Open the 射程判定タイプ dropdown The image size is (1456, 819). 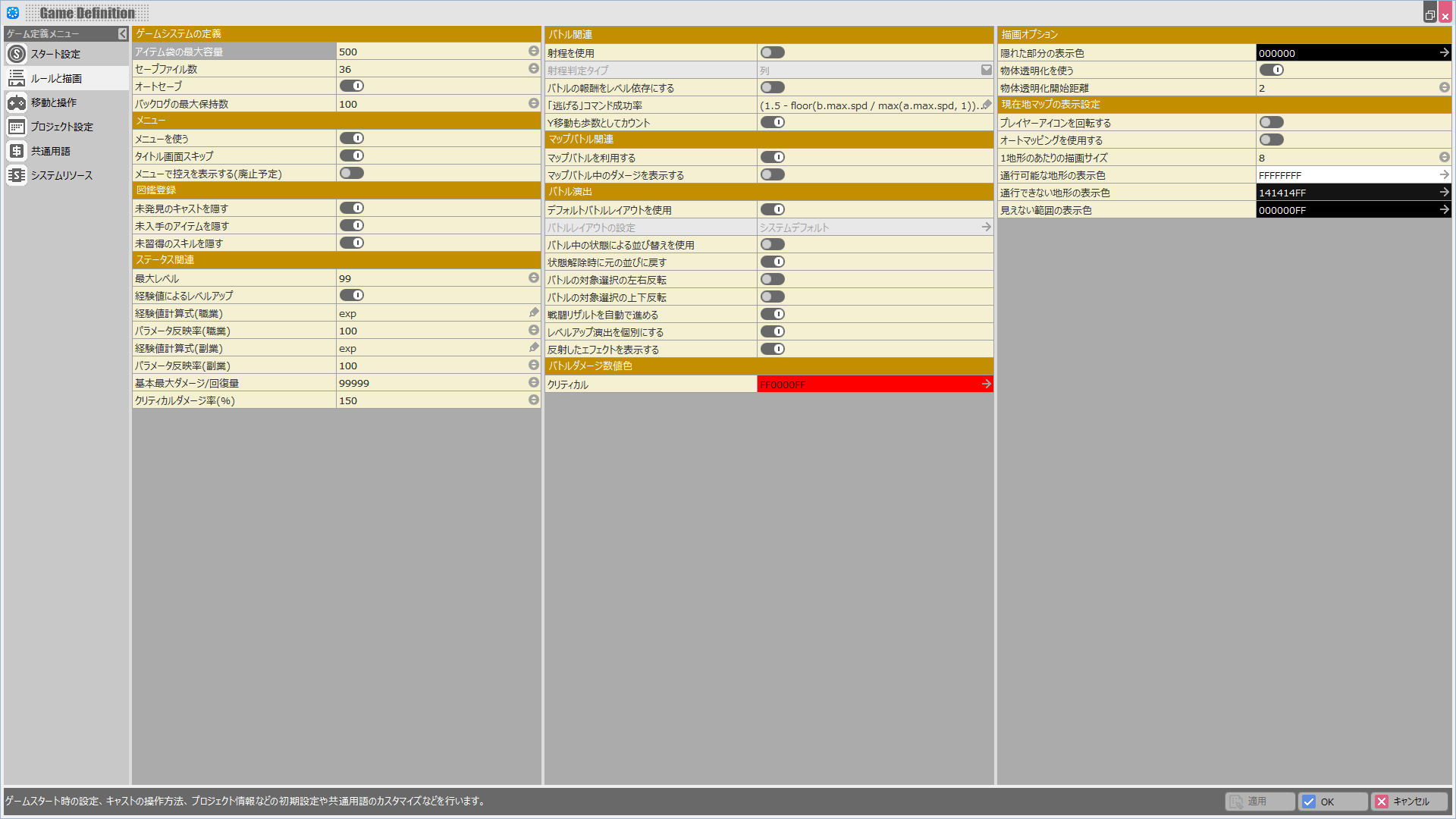[986, 71]
